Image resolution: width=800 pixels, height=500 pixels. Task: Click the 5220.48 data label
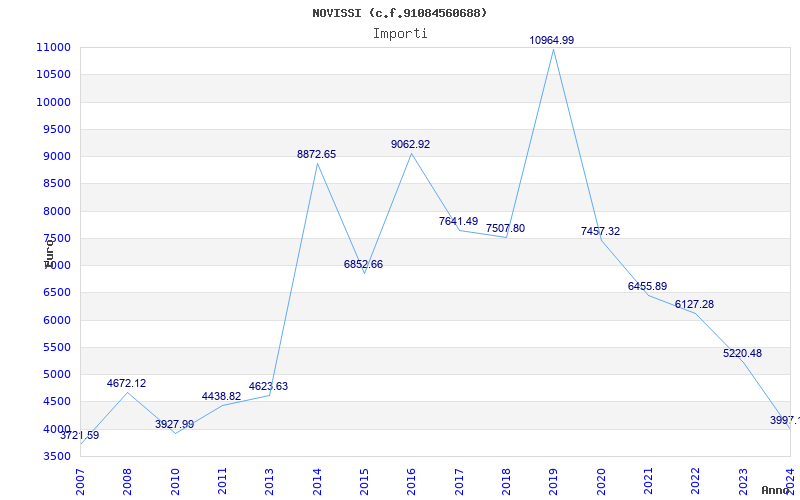742,354
